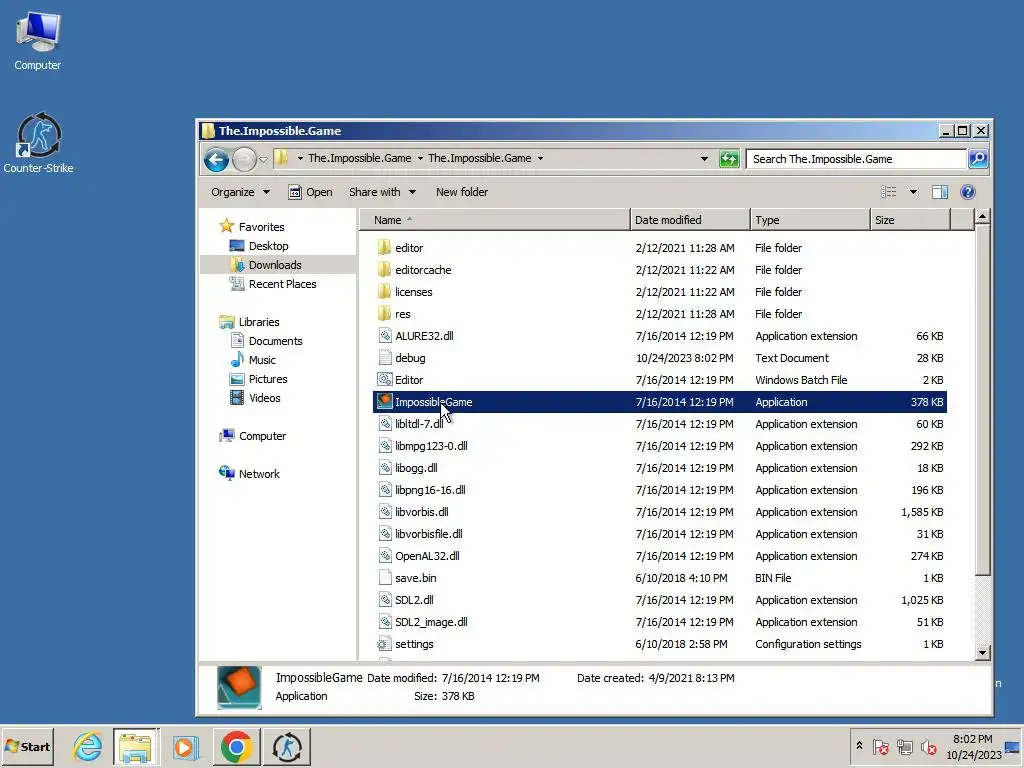Image resolution: width=1024 pixels, height=768 pixels.
Task: Expand the recent pages dropdown arrow
Action: click(263, 159)
